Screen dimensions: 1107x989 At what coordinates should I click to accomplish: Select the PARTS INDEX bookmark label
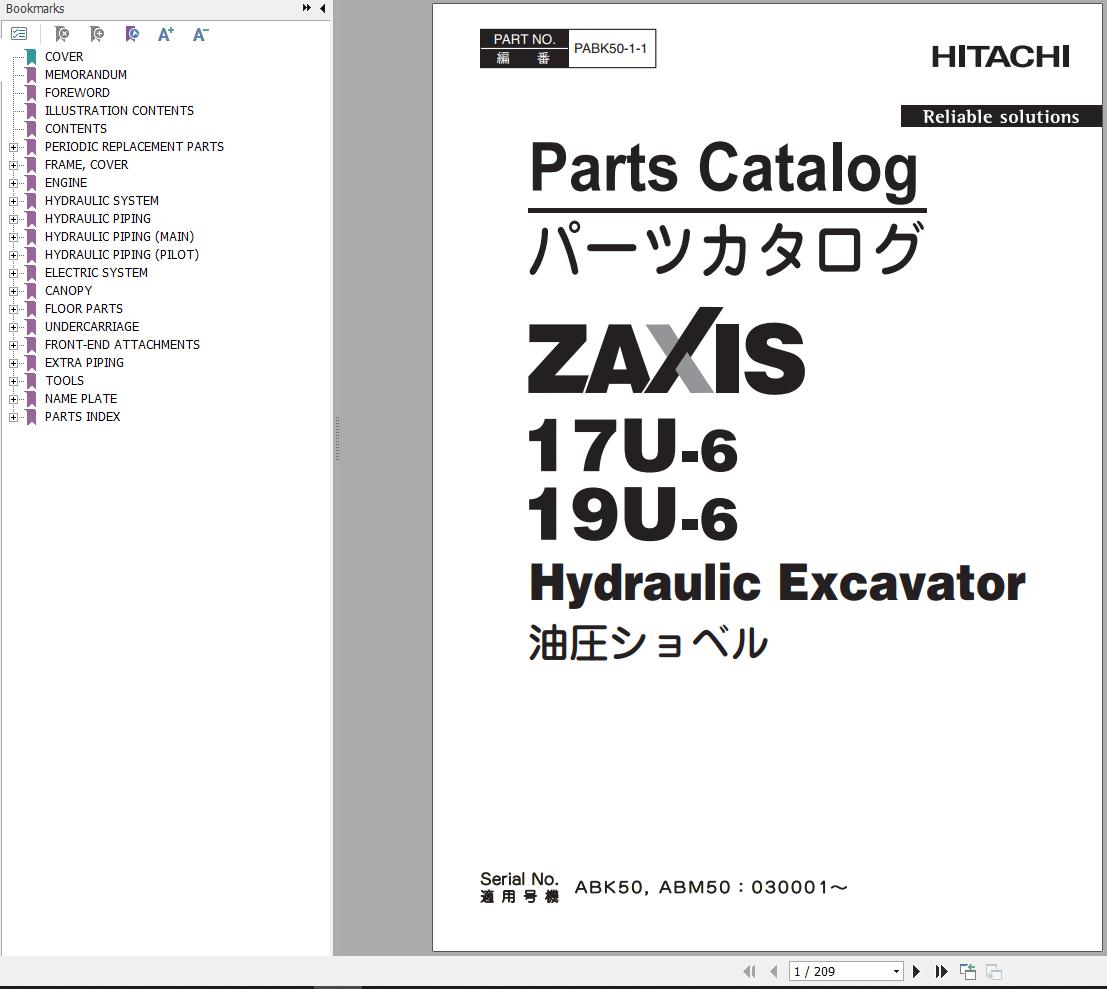click(x=82, y=416)
